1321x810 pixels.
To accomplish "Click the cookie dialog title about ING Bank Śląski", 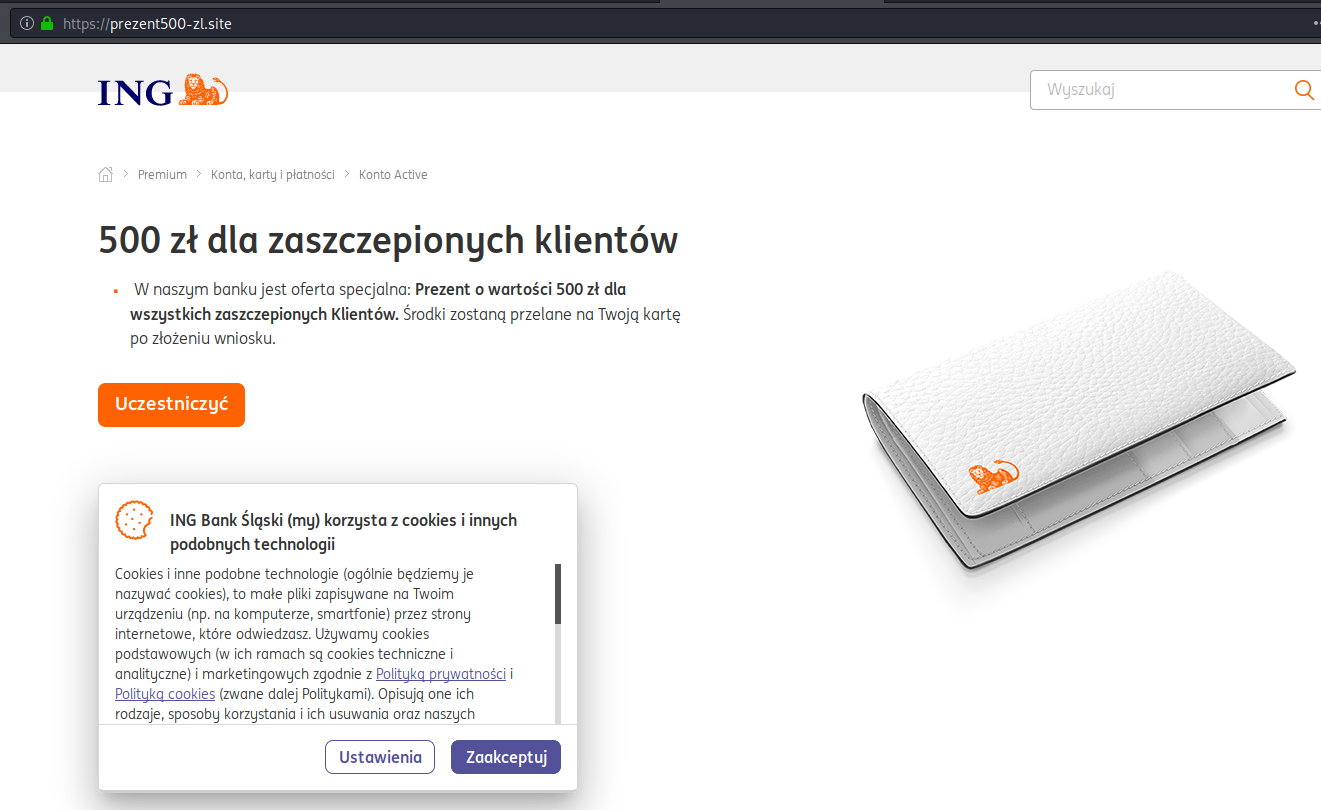I will tap(343, 532).
